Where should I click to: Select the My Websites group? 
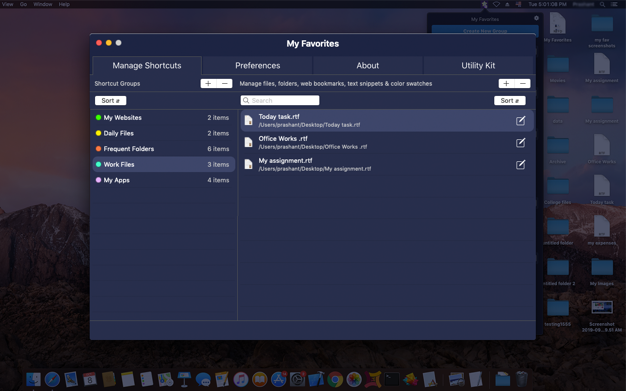164,117
